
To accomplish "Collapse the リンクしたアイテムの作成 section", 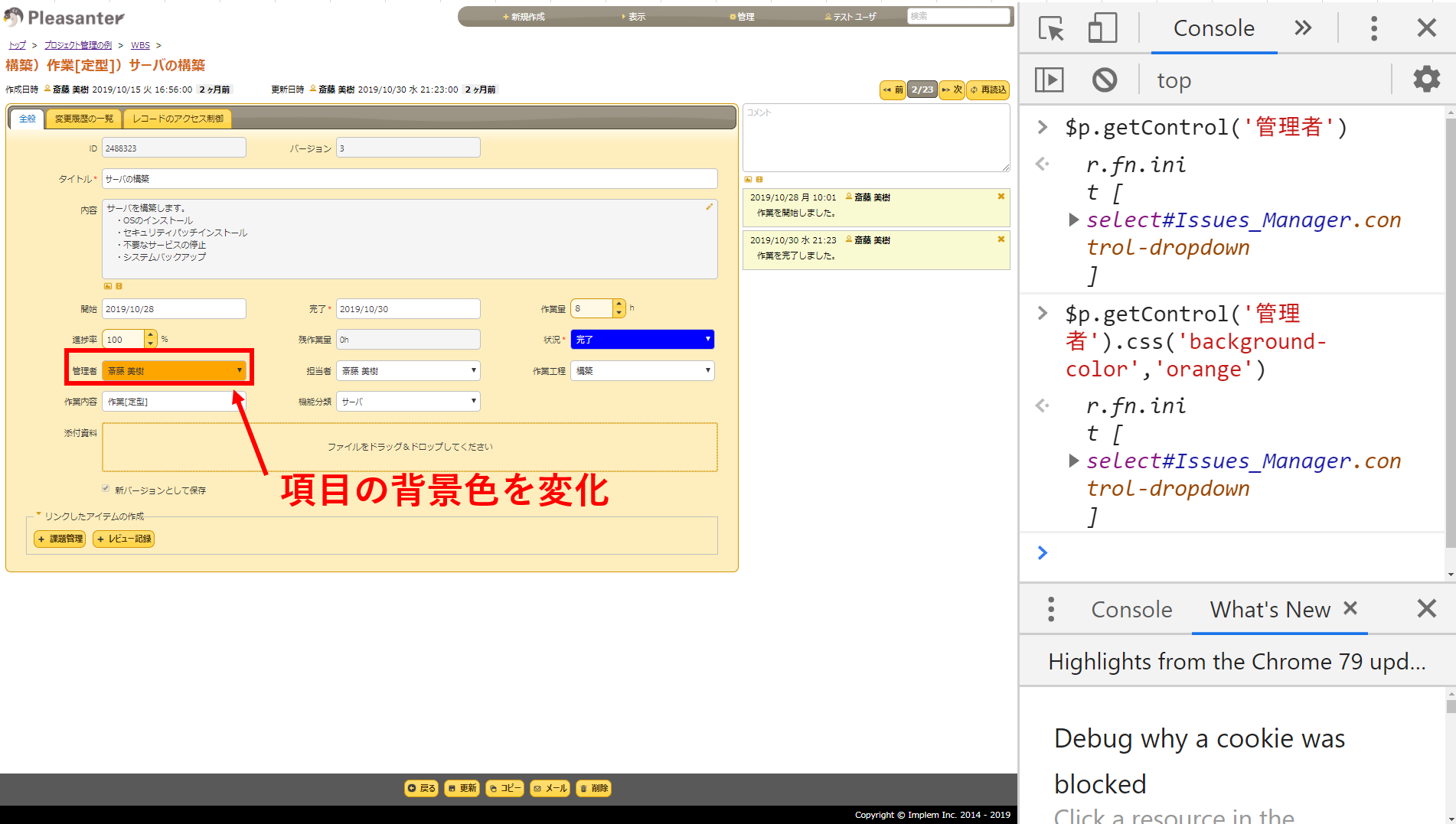I will point(39,515).
